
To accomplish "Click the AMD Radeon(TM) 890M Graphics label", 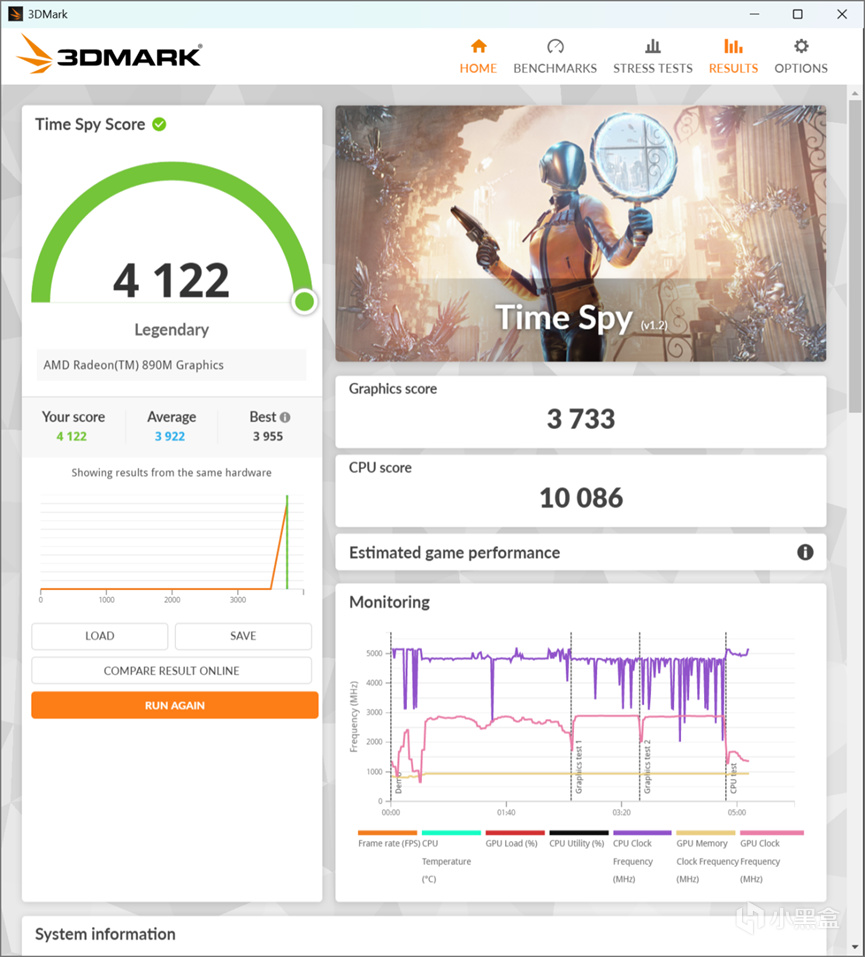I will point(134,365).
